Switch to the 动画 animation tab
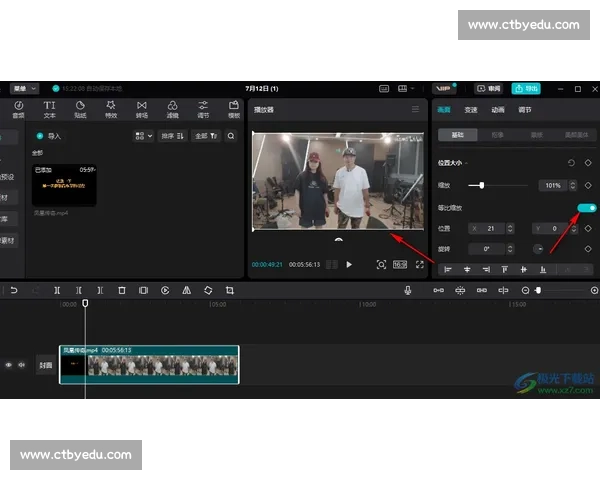 click(498, 110)
